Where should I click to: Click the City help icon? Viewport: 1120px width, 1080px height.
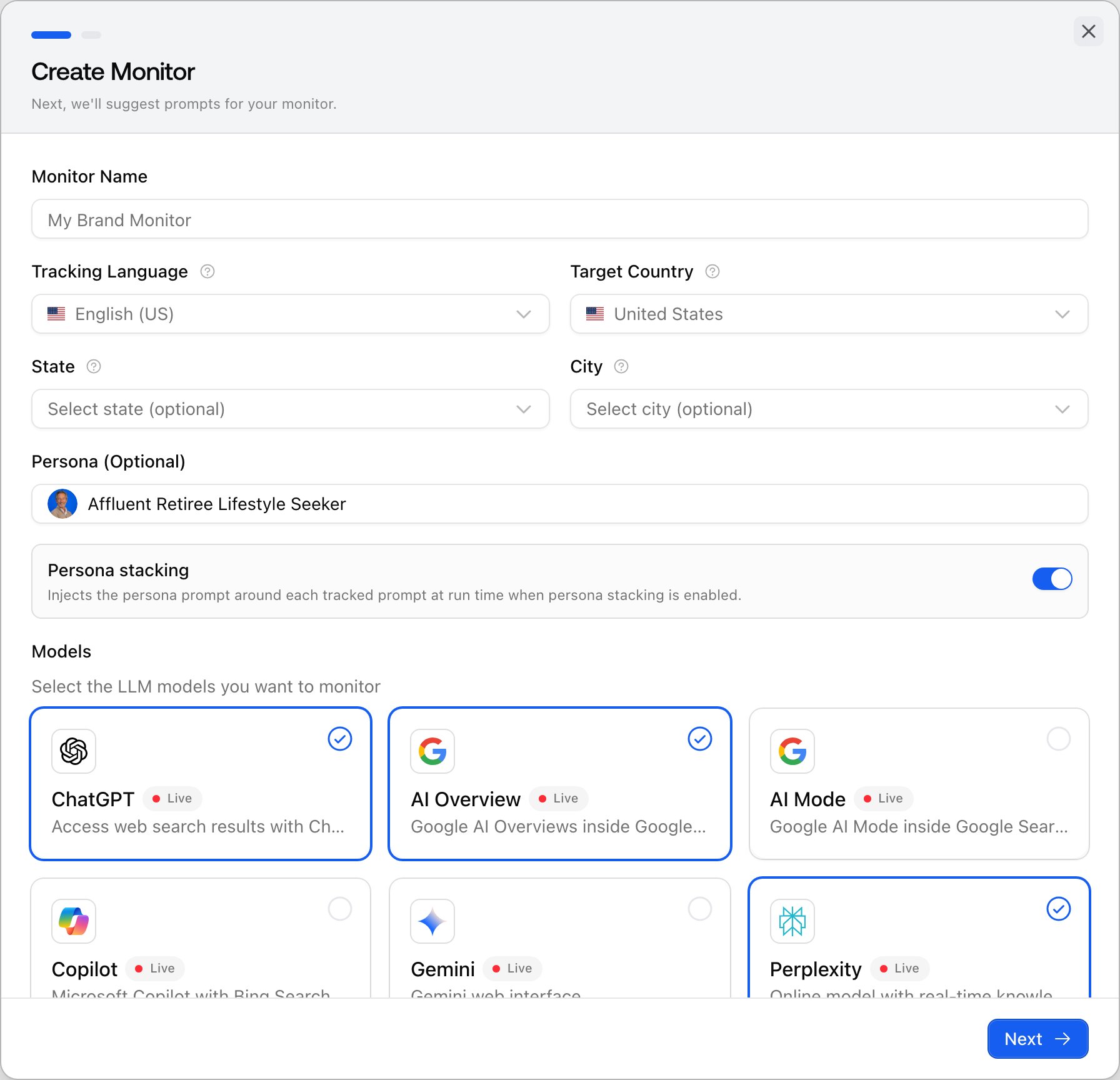pos(621,366)
